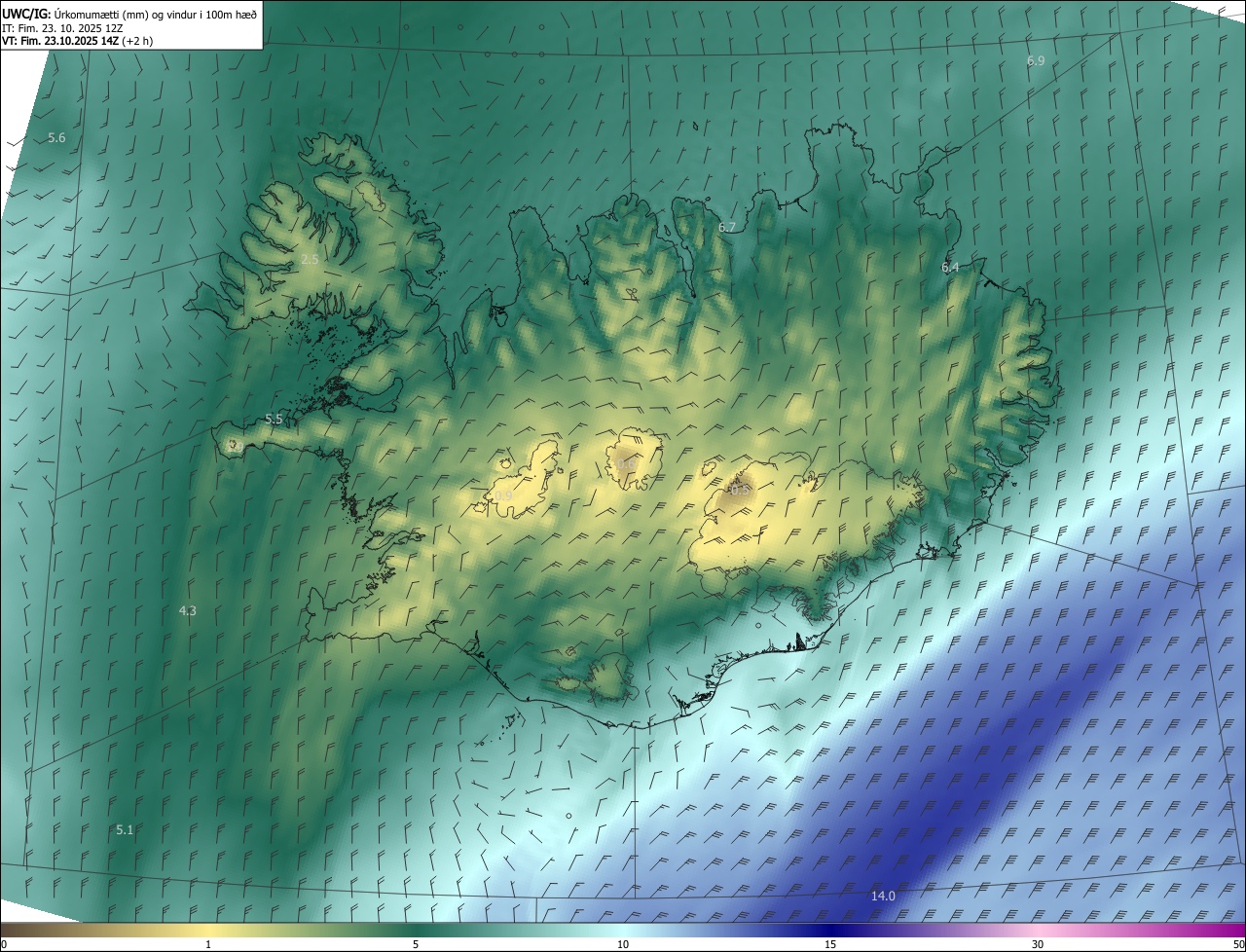Click the 6.4 value label on the map
The width and height of the screenshot is (1246, 952).
(950, 268)
